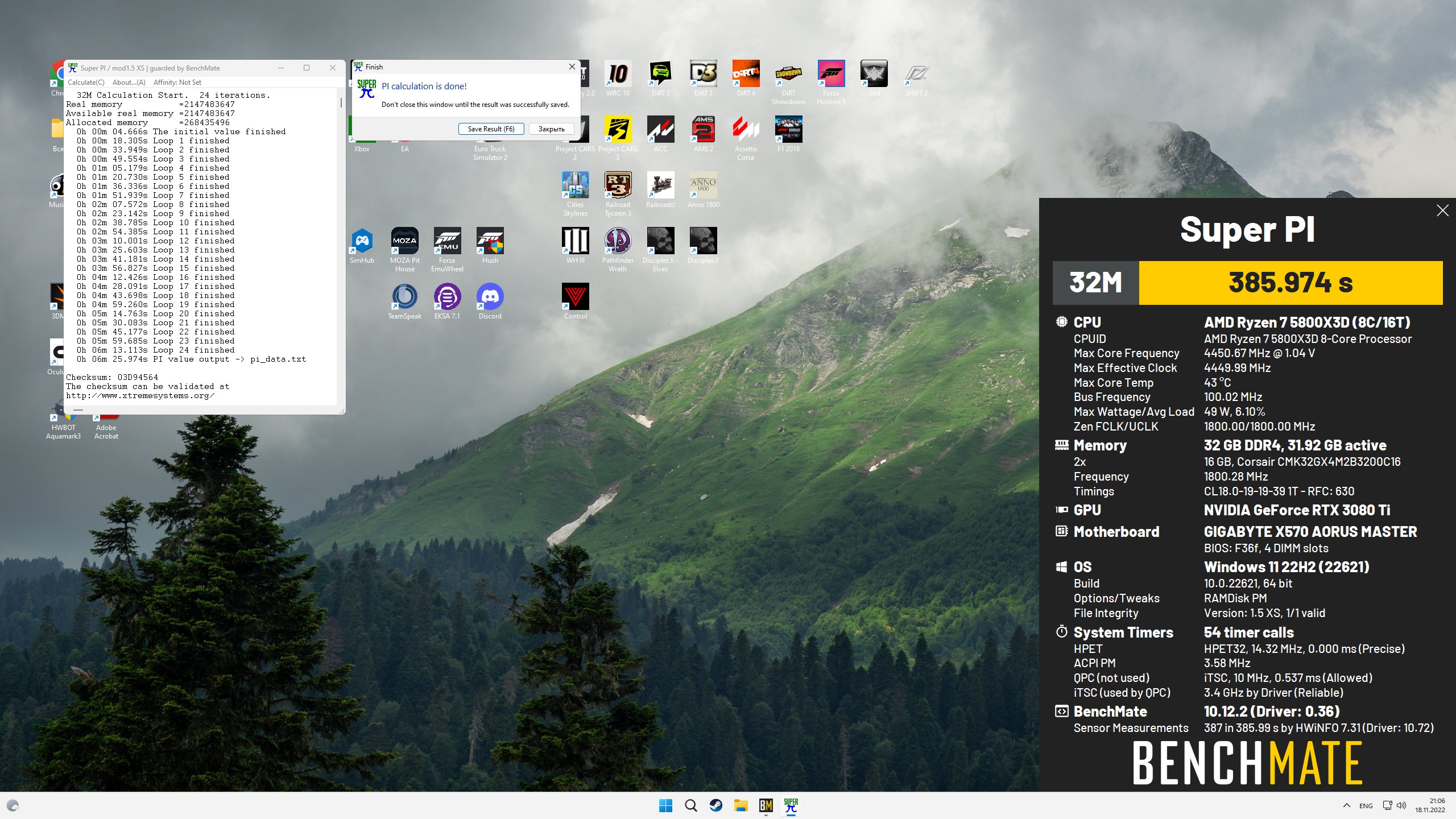
Task: Show hidden system tray icons
Action: [x=1346, y=805]
